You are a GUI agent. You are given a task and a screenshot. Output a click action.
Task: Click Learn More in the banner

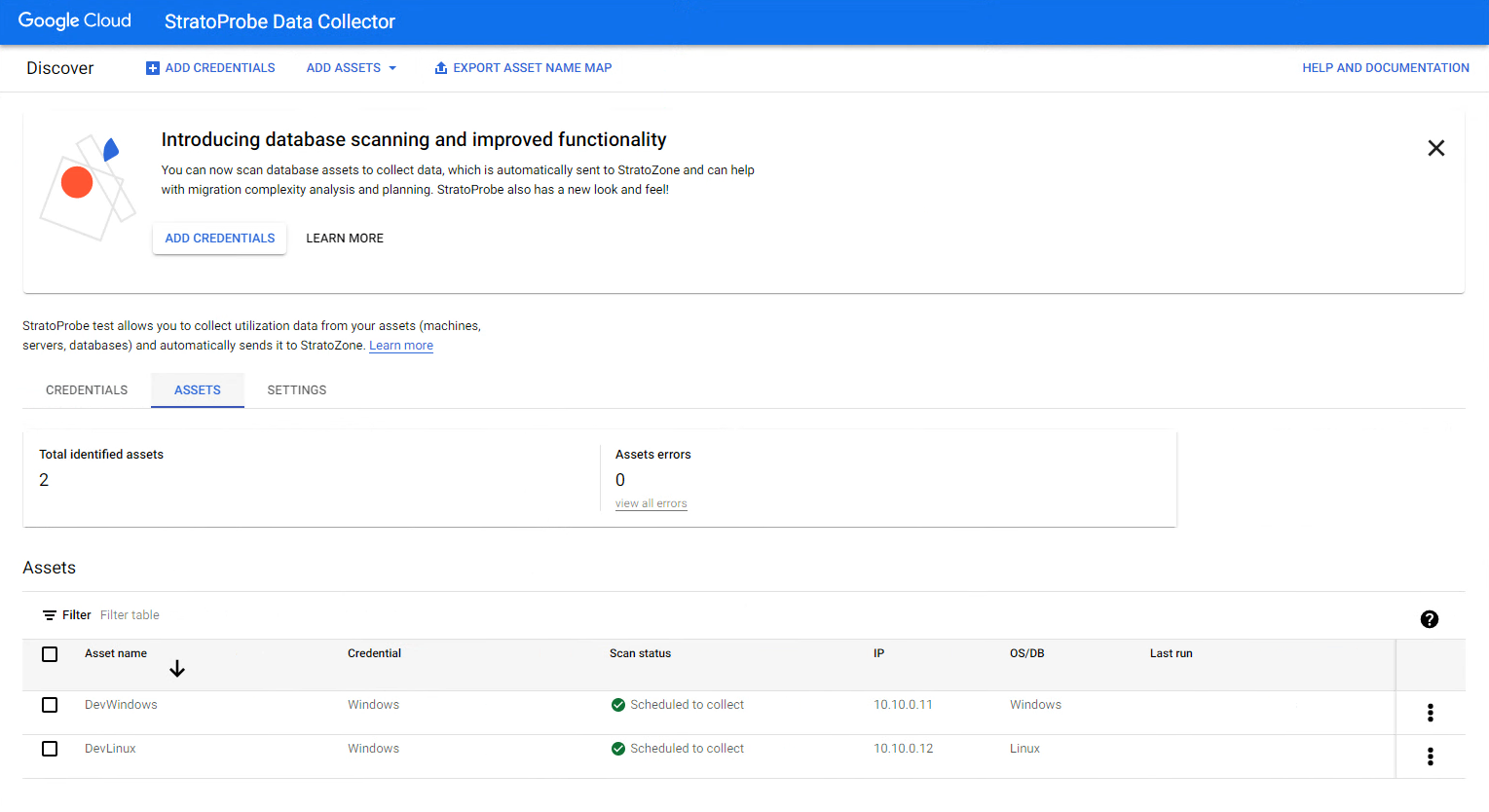pyautogui.click(x=345, y=239)
